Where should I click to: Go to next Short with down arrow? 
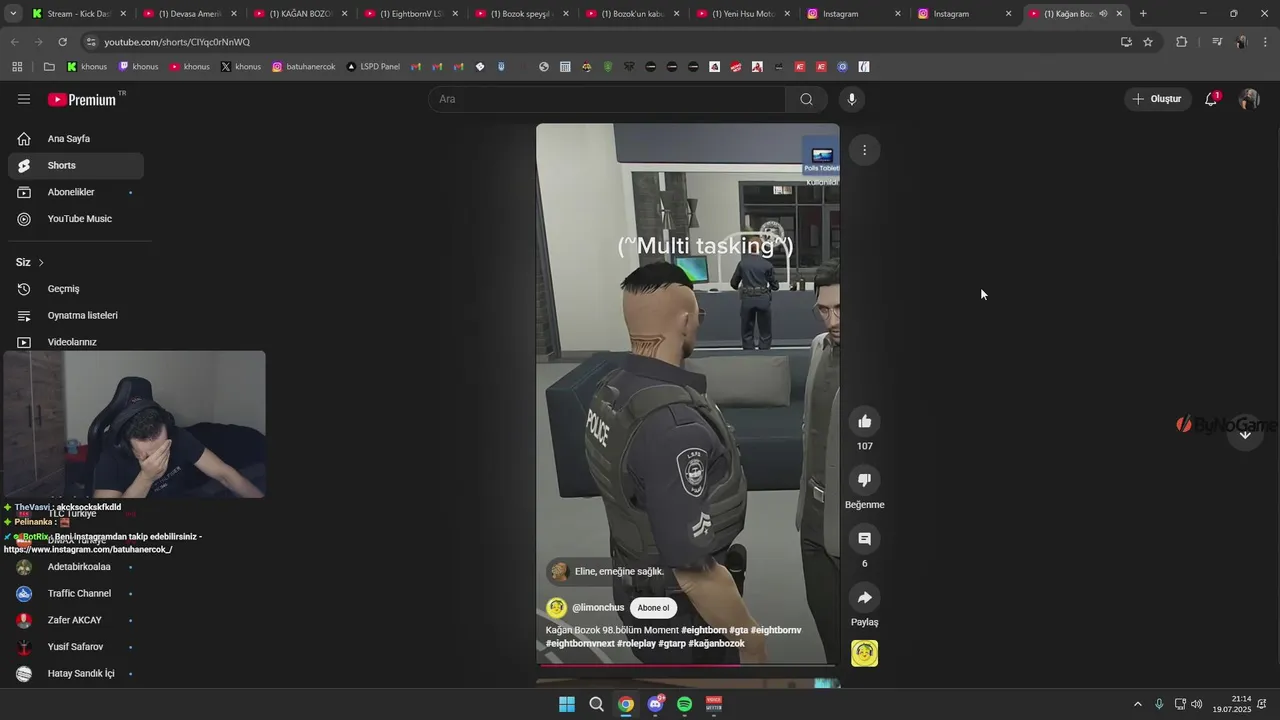[1245, 434]
